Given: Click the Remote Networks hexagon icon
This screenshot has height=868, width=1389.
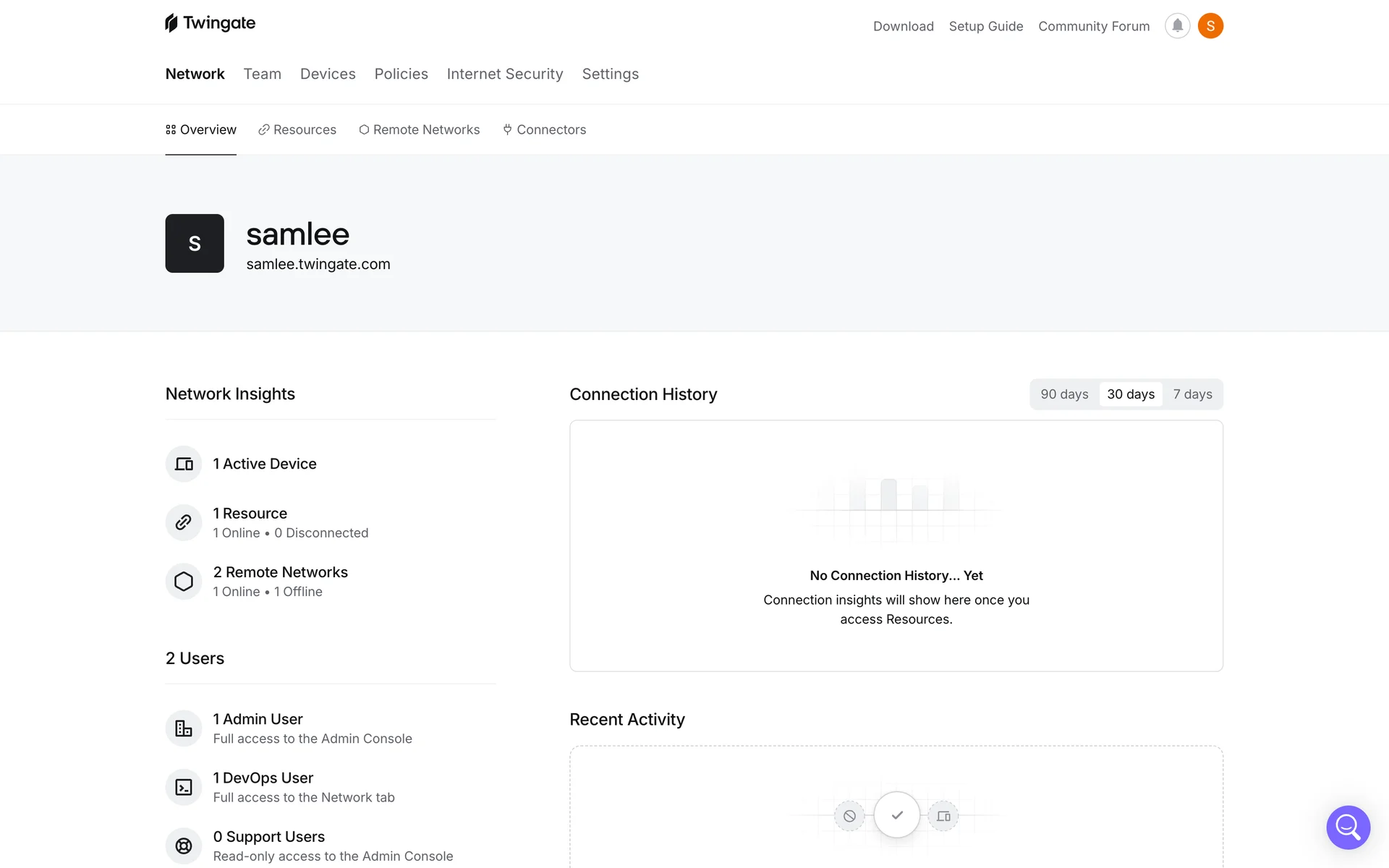Looking at the screenshot, I should click(x=184, y=582).
